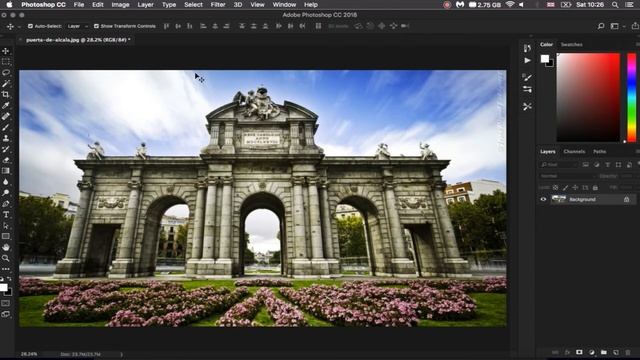The width and height of the screenshot is (640, 360).
Task: Click the Delete layer trash button
Action: click(628, 352)
